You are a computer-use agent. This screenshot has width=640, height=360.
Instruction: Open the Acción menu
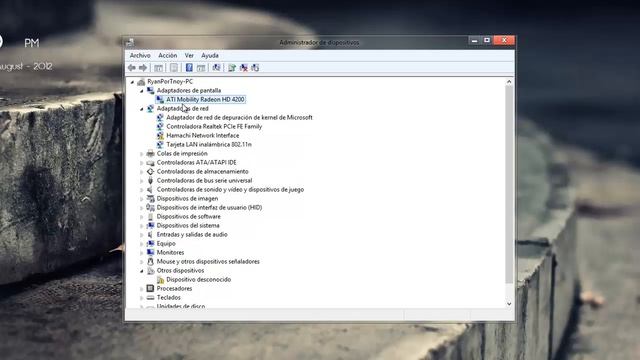[x=168, y=55]
